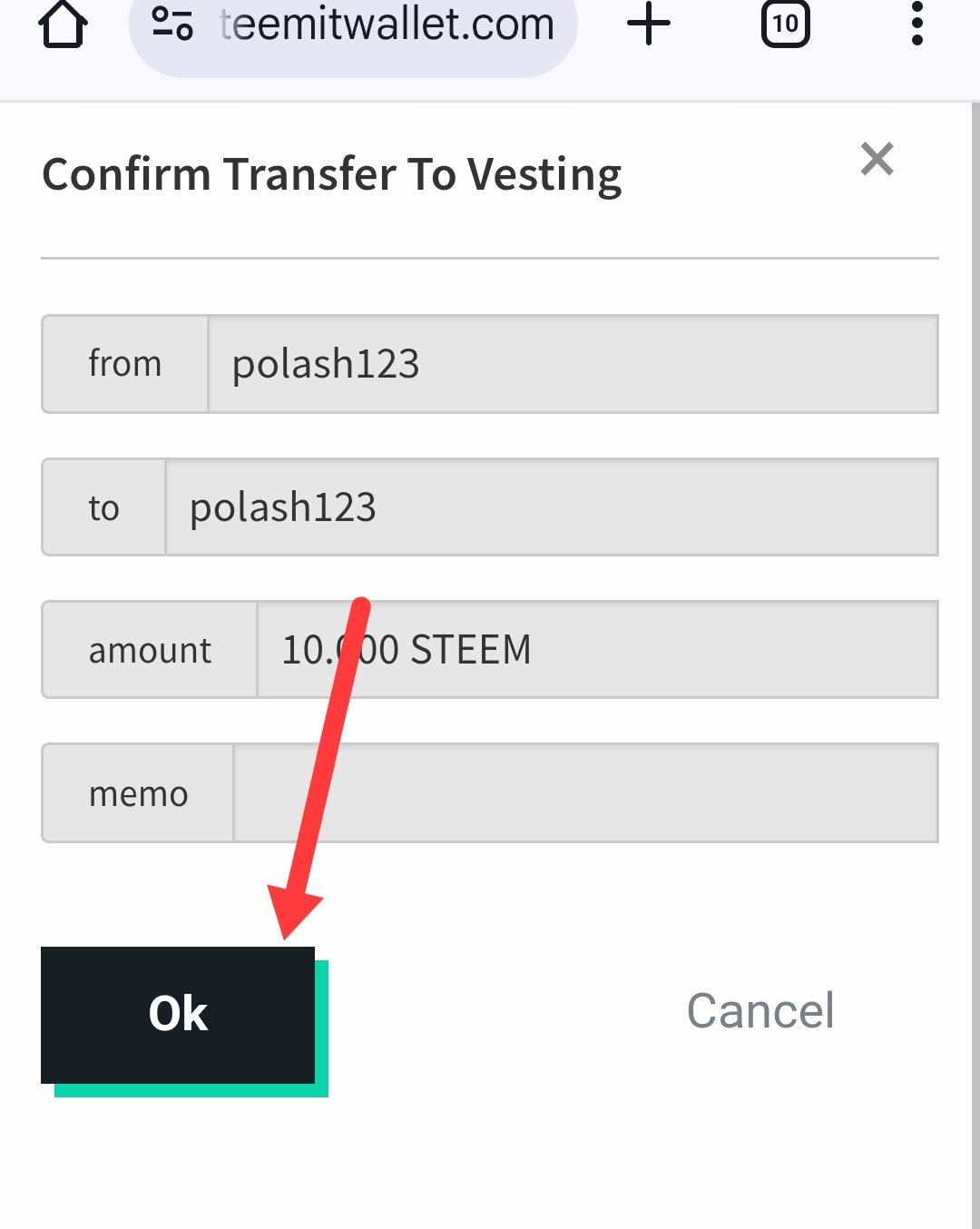Cancel the transfer to vesting
Image resolution: width=980 pixels, height=1229 pixels.
tap(760, 1011)
